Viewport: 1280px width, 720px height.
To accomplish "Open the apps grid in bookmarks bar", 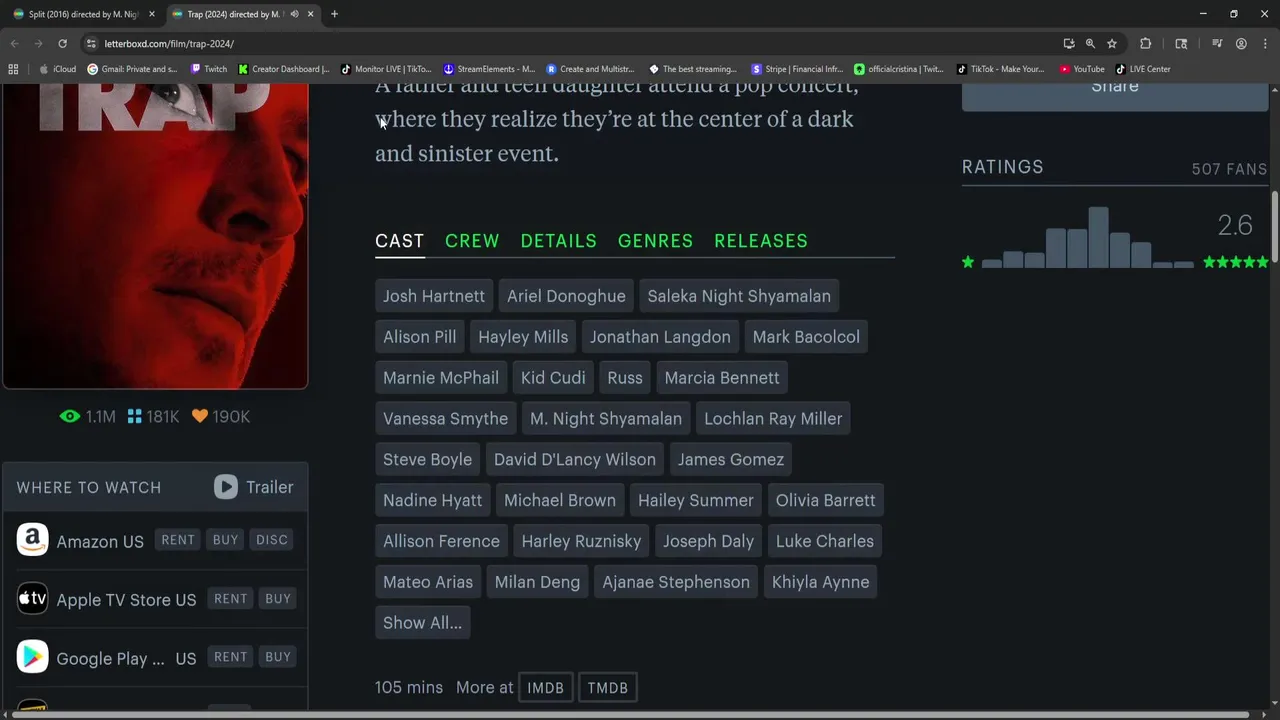I will click(x=13, y=69).
